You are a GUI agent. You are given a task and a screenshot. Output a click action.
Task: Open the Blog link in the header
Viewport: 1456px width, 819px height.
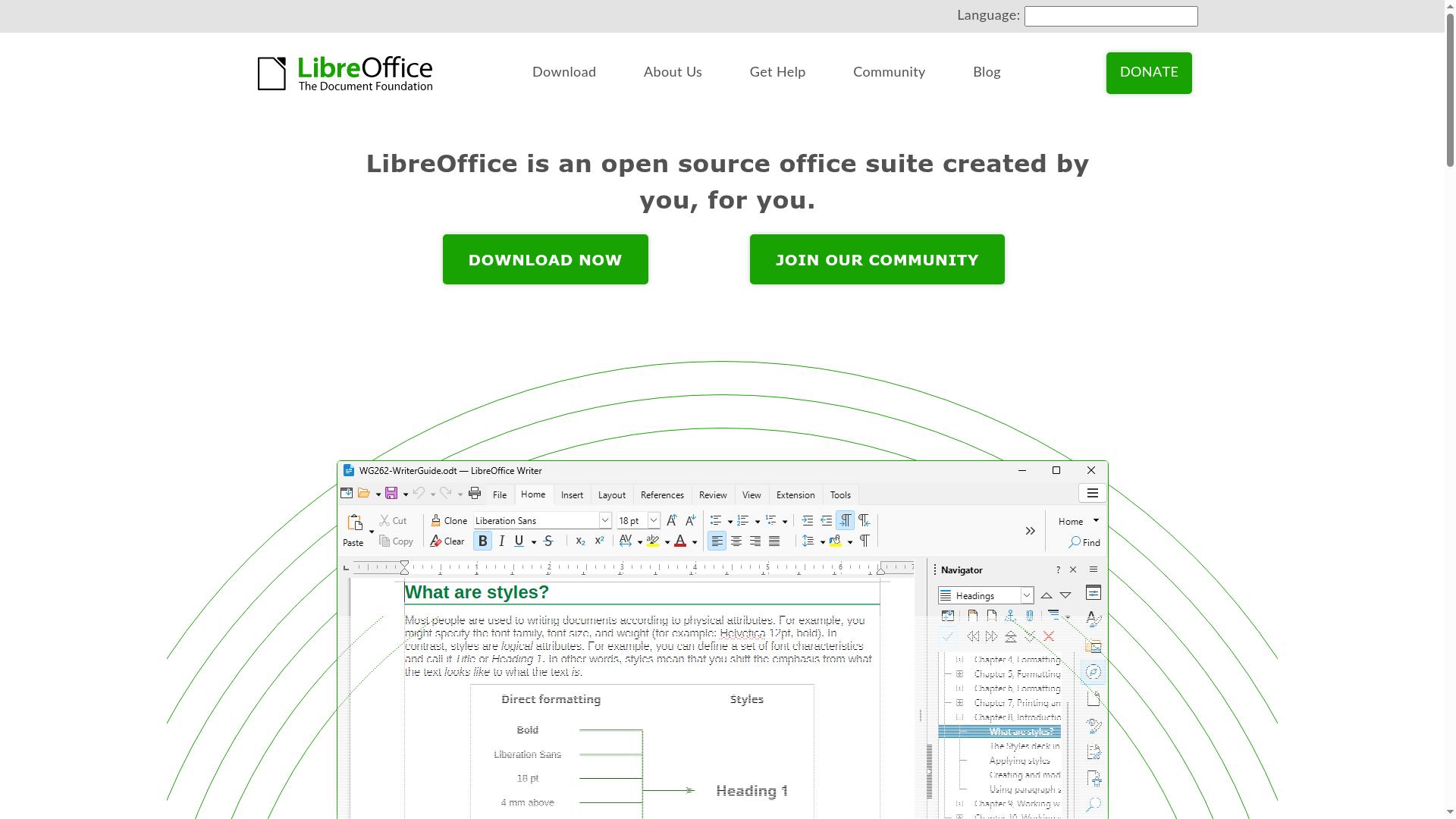click(987, 72)
